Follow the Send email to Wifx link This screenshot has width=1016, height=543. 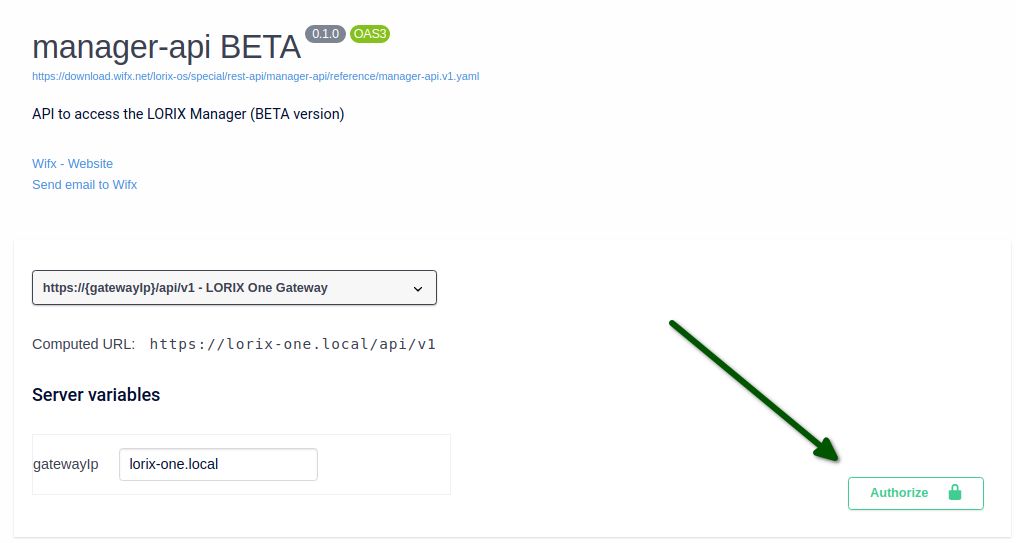point(84,185)
